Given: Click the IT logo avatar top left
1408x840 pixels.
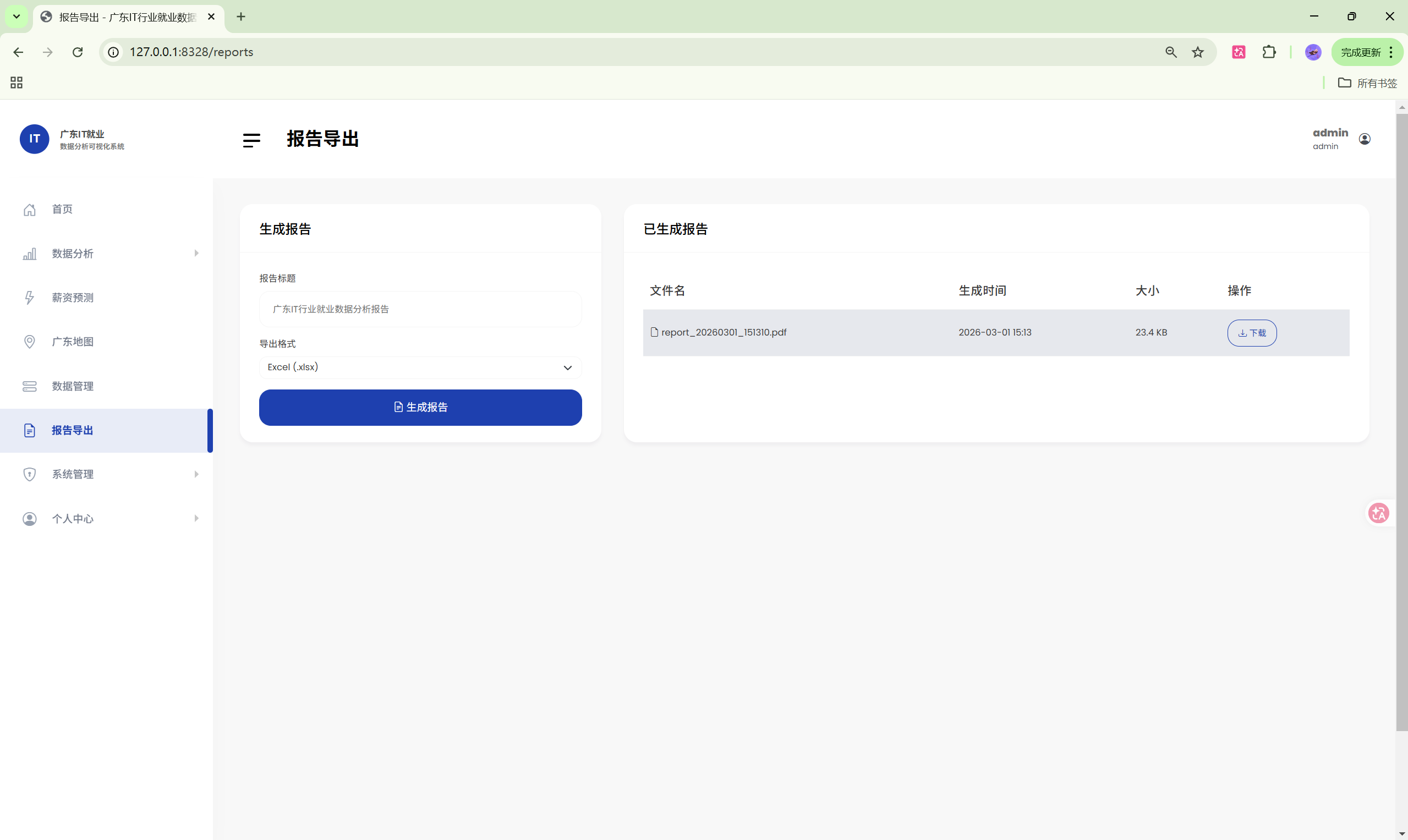Looking at the screenshot, I should click(x=35, y=139).
